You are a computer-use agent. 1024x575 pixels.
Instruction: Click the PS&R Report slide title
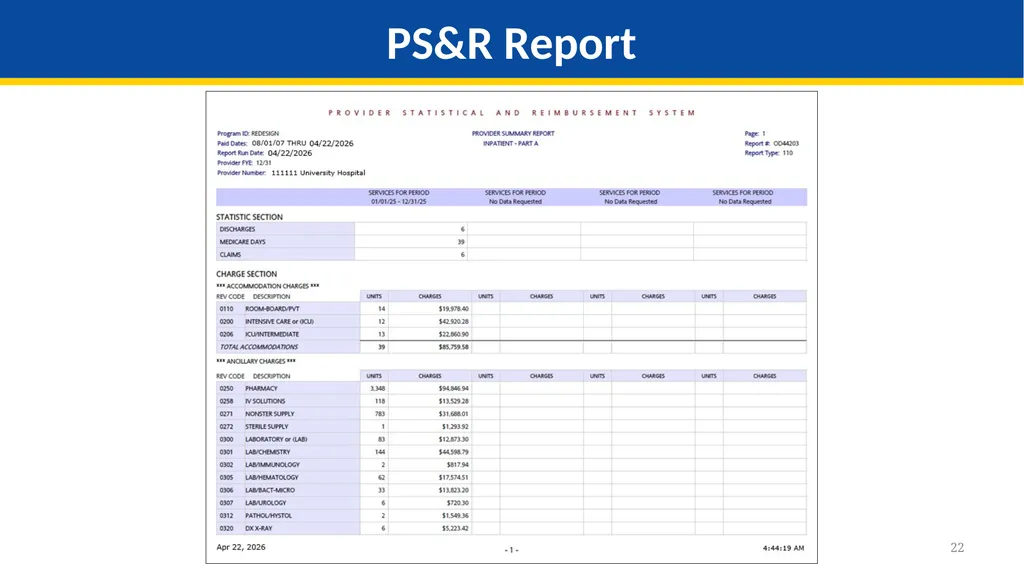coord(511,43)
